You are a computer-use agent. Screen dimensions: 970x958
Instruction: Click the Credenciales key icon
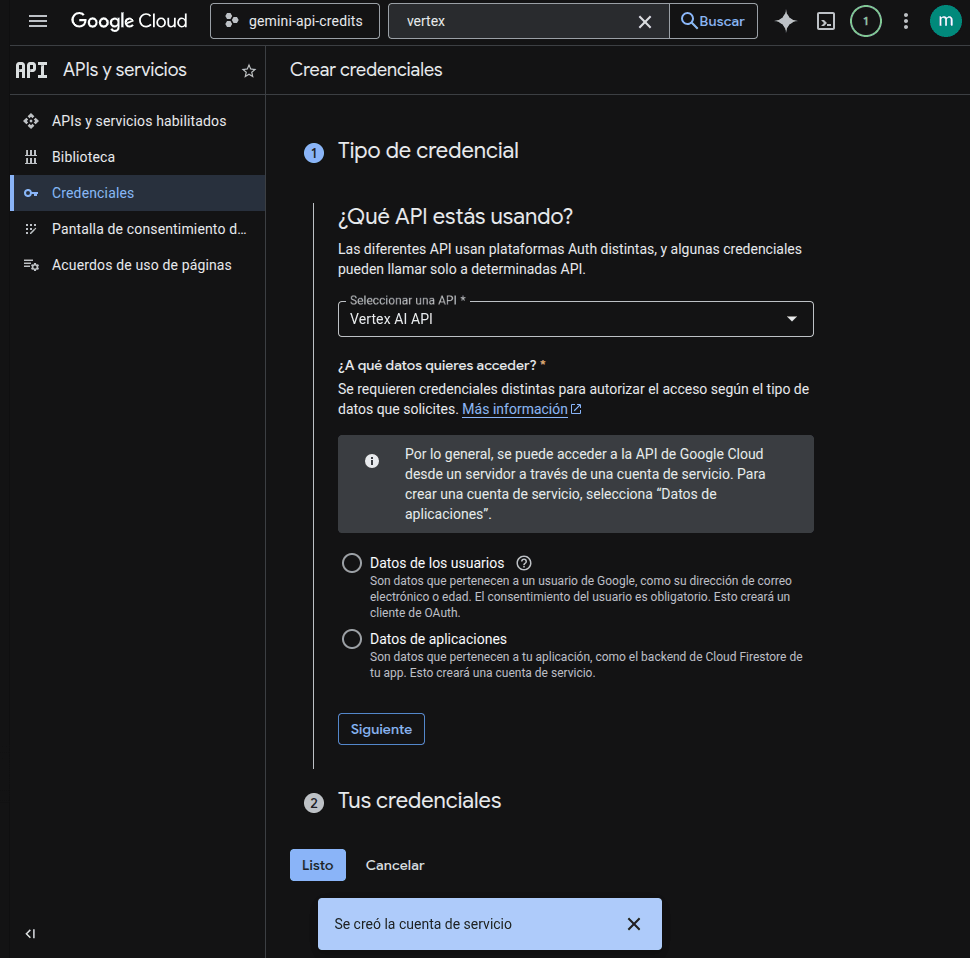pos(31,193)
